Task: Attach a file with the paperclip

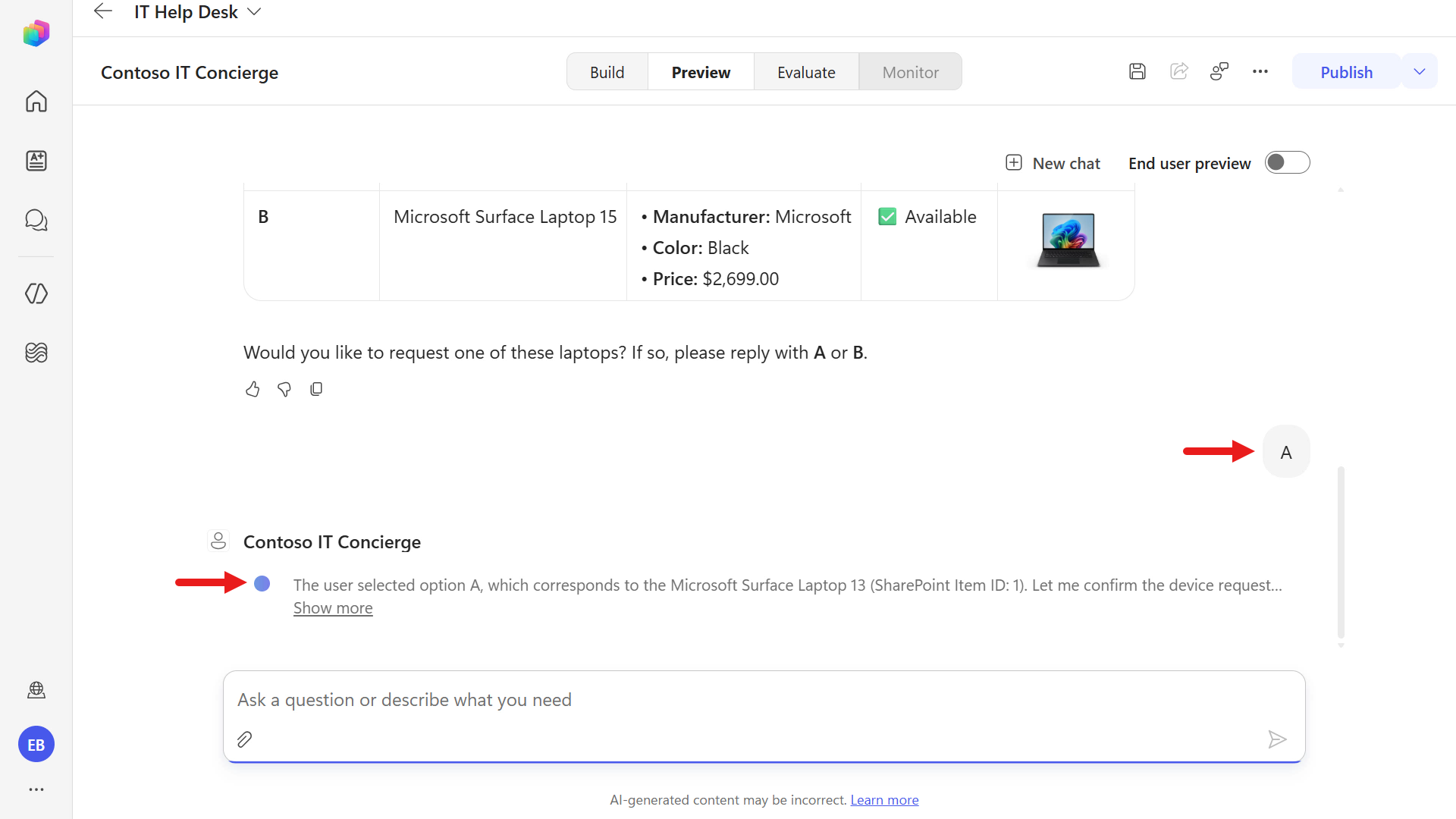Action: (244, 739)
